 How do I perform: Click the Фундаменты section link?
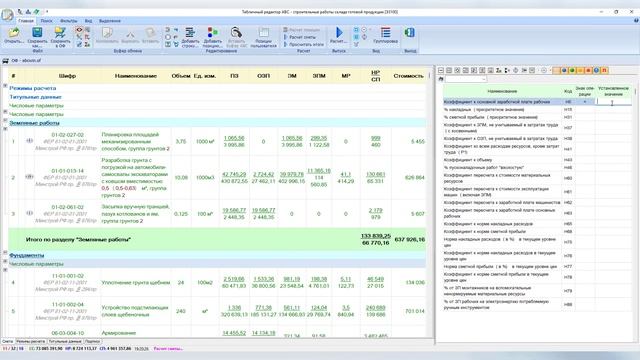coord(27,255)
